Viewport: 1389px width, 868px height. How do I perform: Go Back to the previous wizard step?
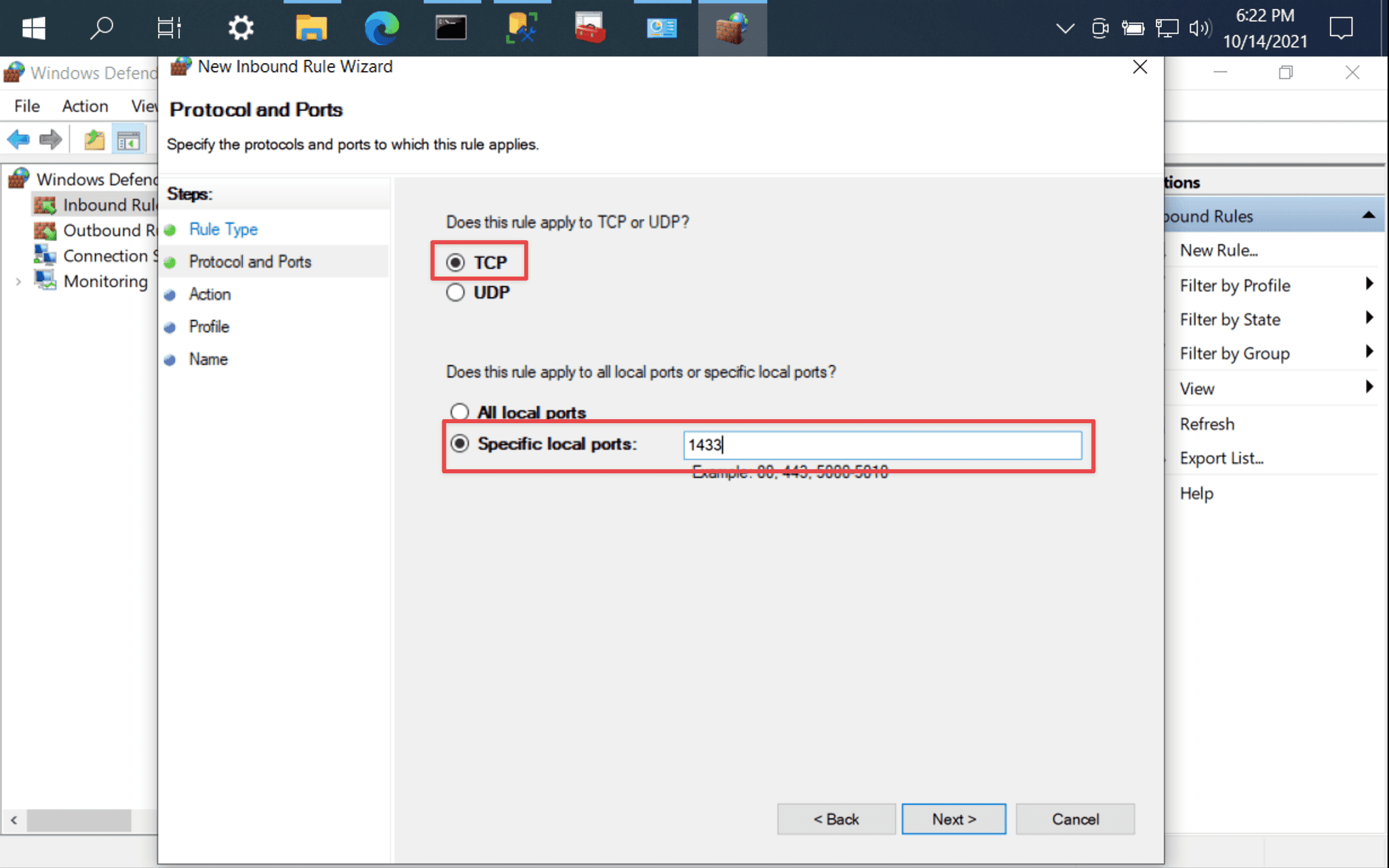pos(836,819)
